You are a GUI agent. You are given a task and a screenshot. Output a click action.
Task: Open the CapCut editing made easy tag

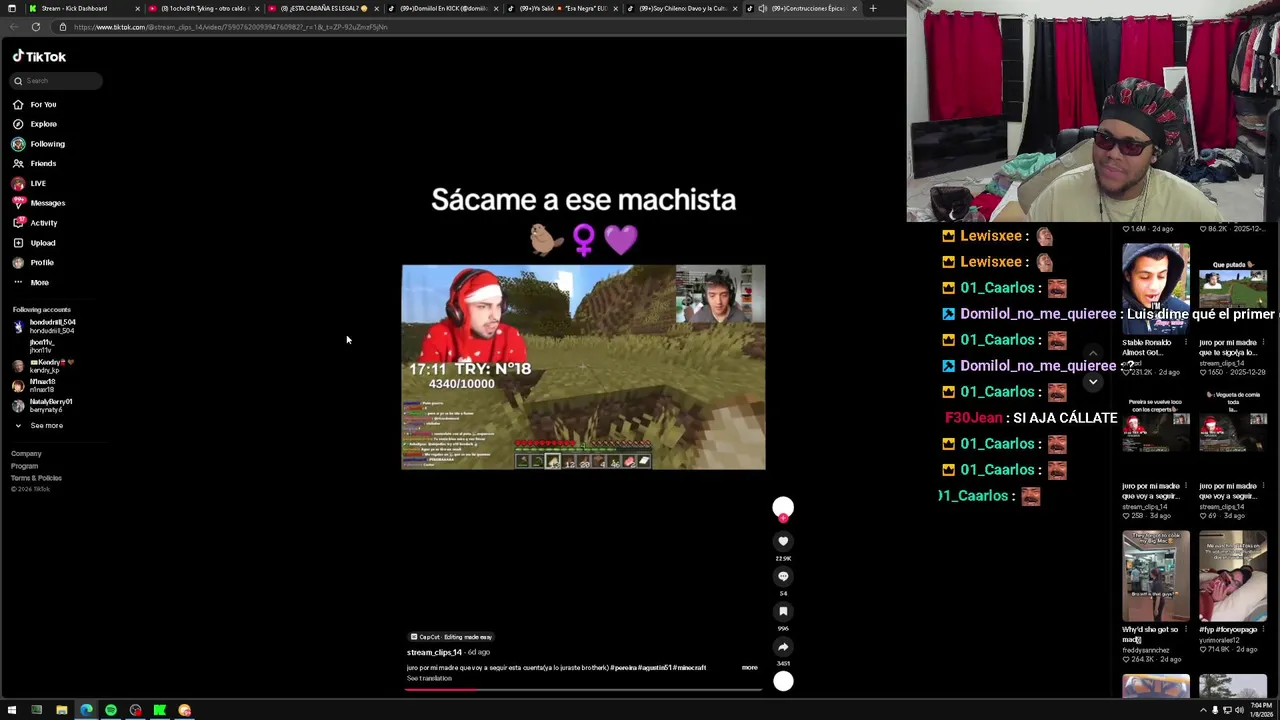click(x=451, y=637)
